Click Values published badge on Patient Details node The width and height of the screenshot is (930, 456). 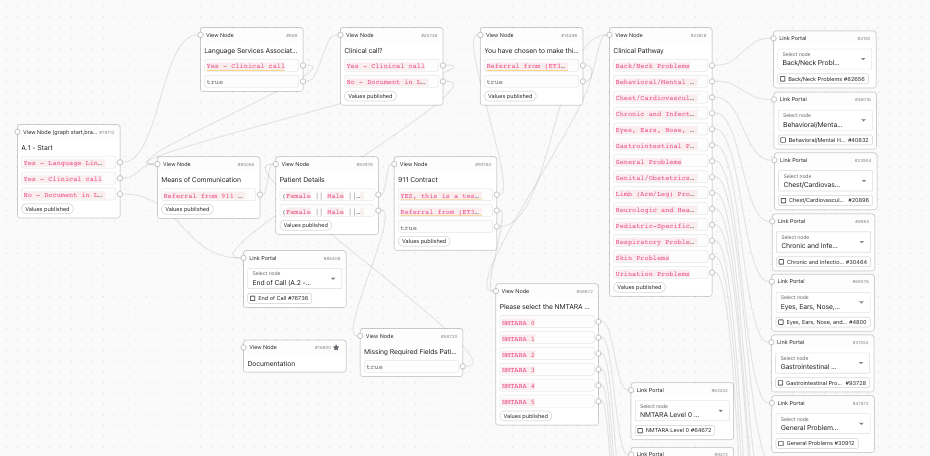point(306,225)
